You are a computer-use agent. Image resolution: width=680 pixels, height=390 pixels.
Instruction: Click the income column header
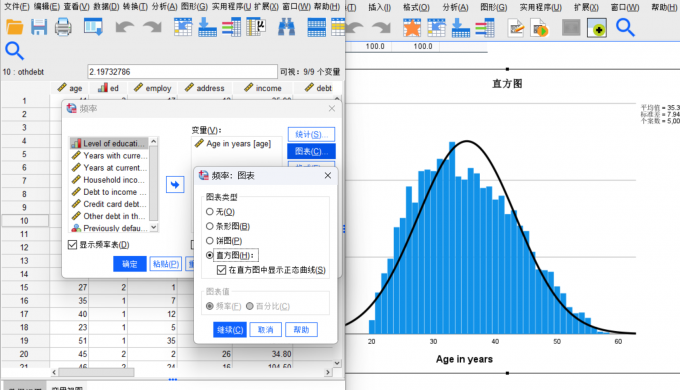[263, 88]
